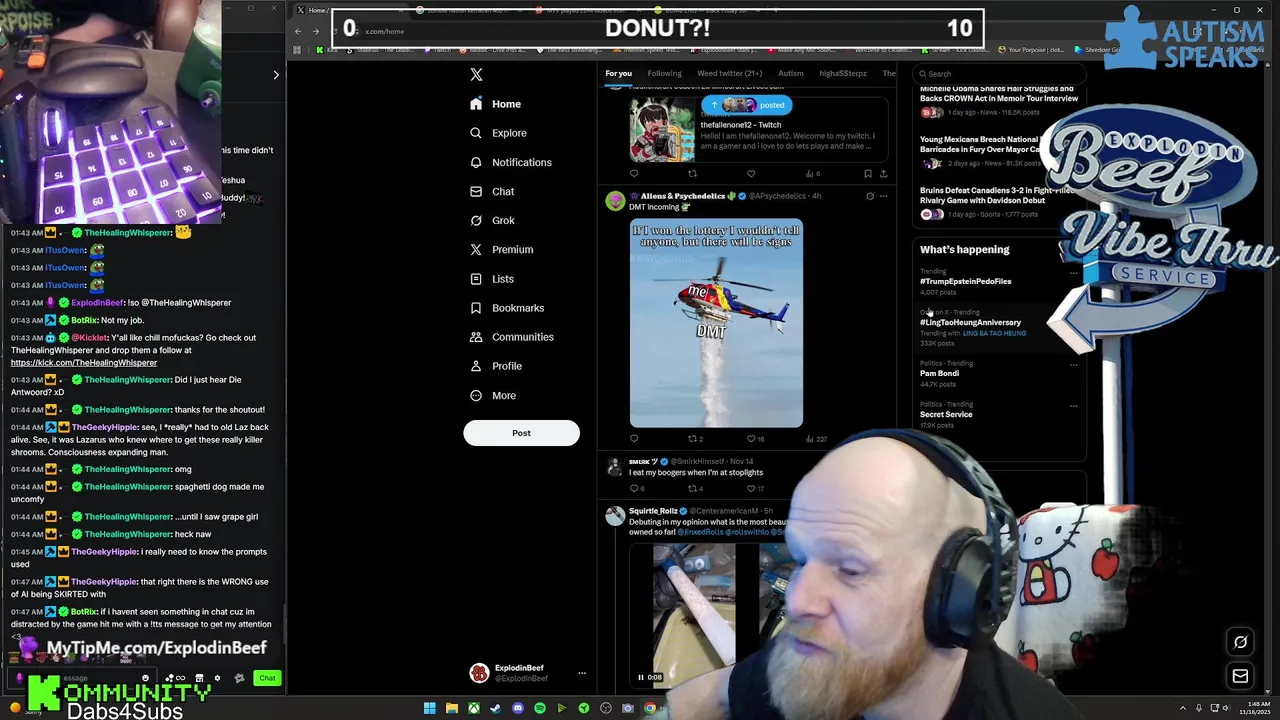The height and width of the screenshot is (720, 1280).
Task: Open more options for Secret Service trend
Action: click(1073, 406)
